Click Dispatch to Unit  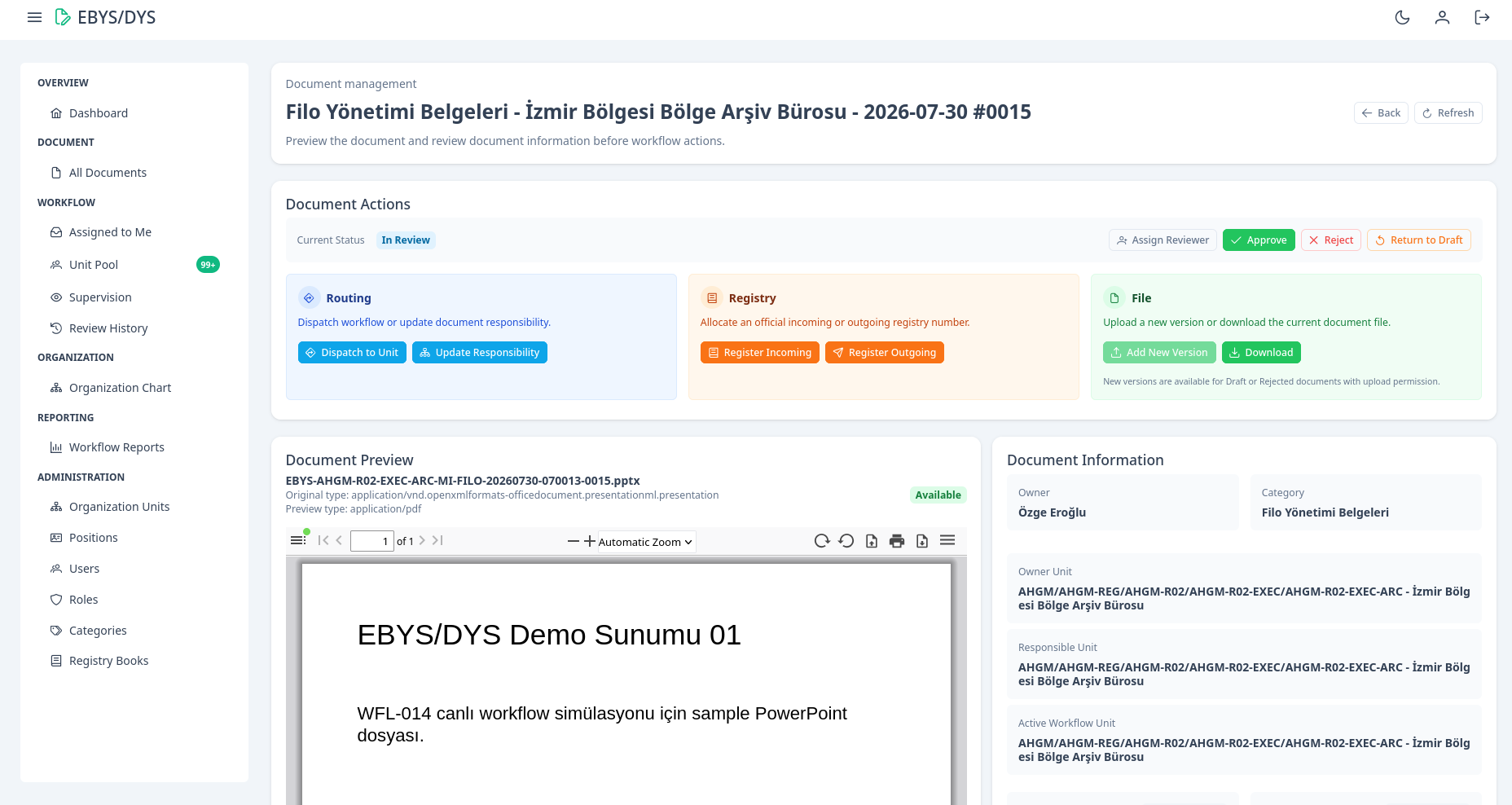tap(352, 353)
